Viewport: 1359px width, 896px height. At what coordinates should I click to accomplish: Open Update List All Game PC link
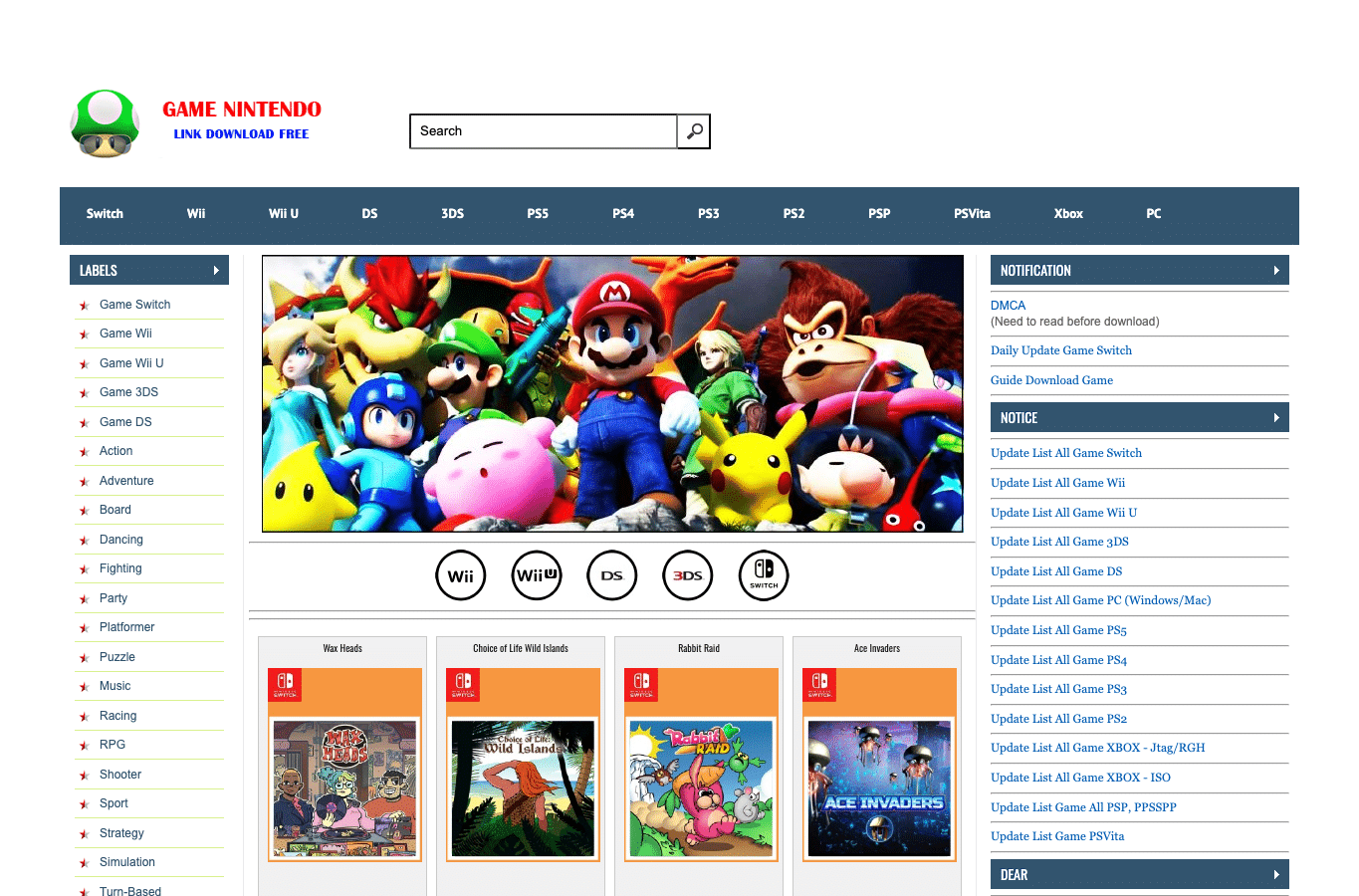[x=1100, y=600]
